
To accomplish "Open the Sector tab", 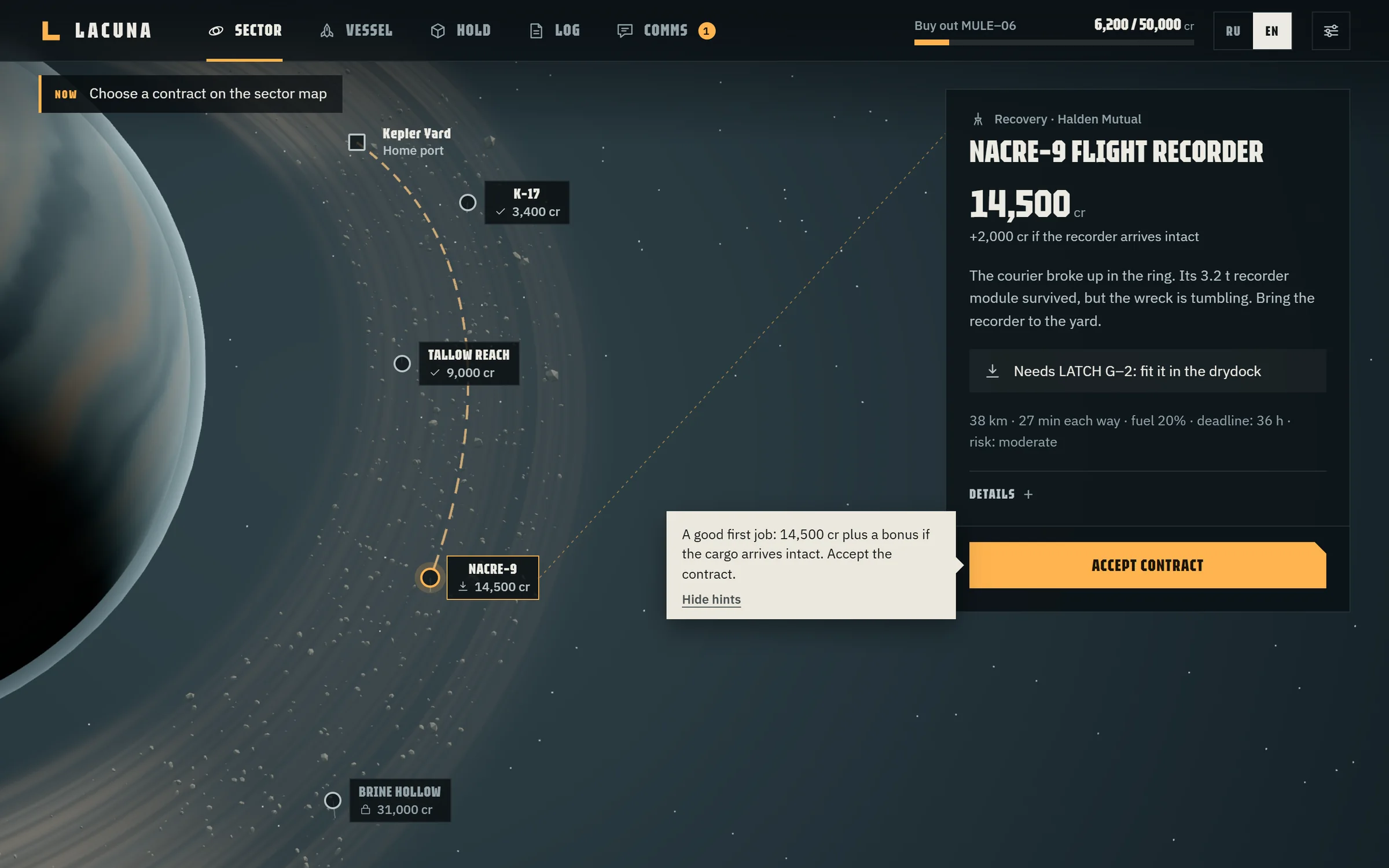I will (245, 31).
